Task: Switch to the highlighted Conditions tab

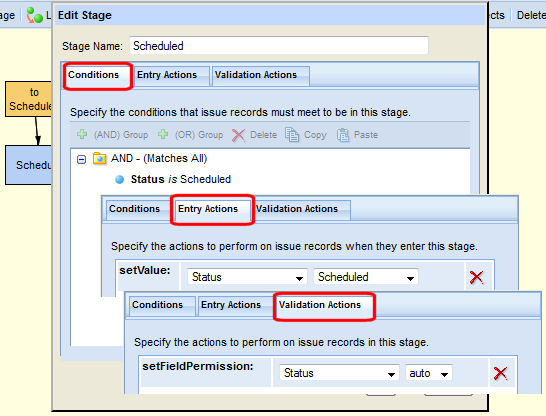Action: [x=98, y=76]
